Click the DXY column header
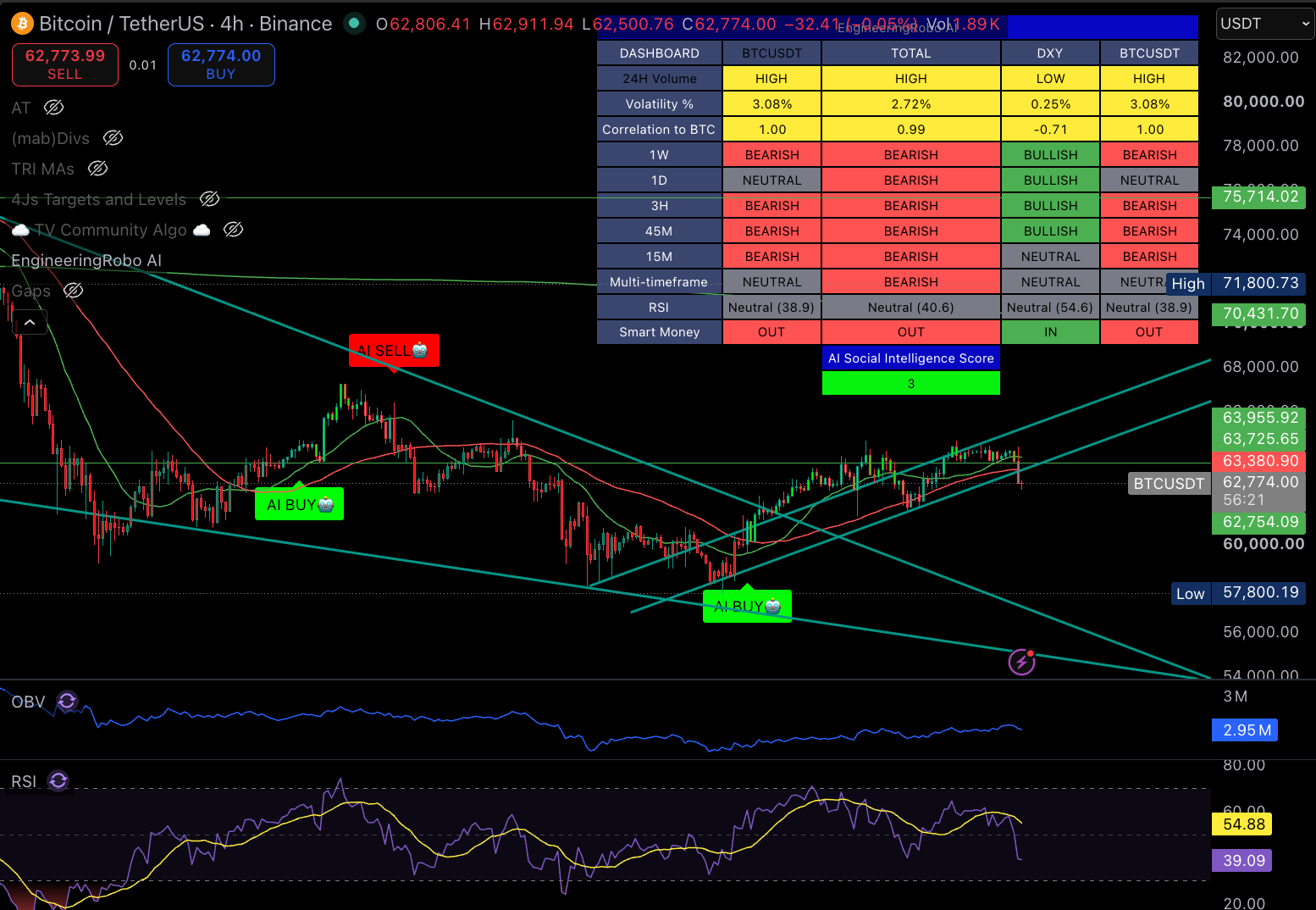1316x910 pixels. coord(1050,53)
